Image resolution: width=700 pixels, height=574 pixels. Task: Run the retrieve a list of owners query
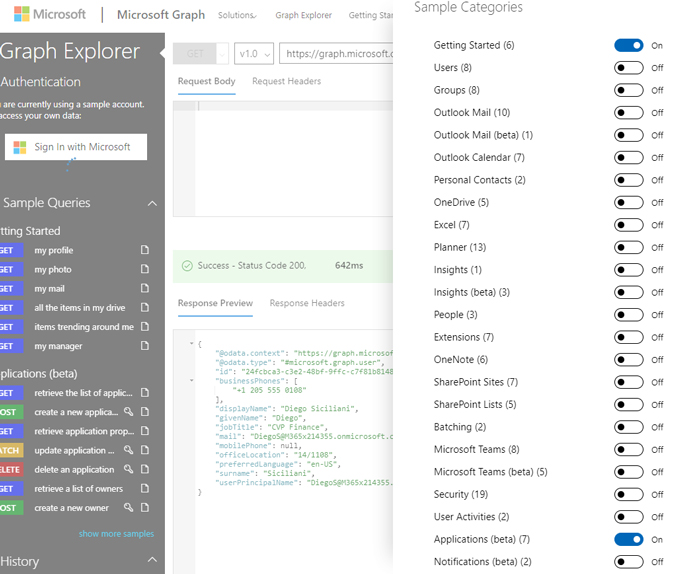tap(78, 489)
